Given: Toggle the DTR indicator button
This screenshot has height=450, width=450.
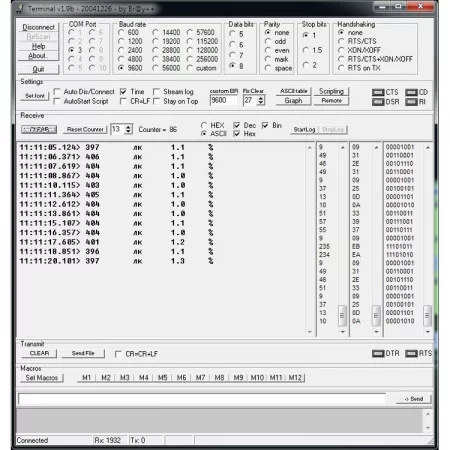Looking at the screenshot, I should coord(378,353).
